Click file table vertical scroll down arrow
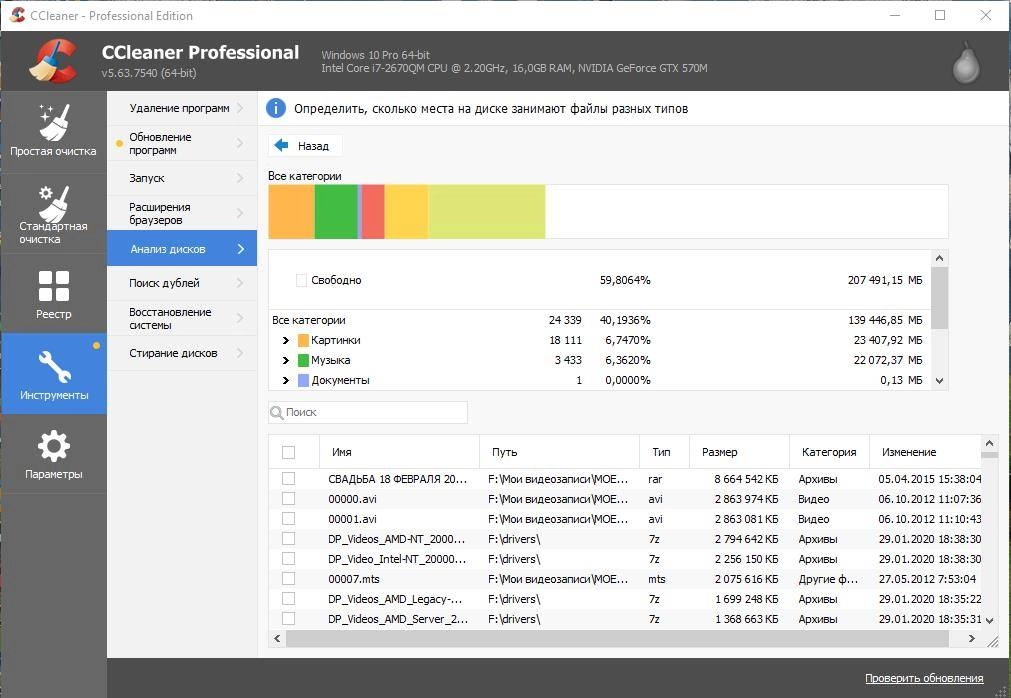The width and height of the screenshot is (1011, 698). click(x=990, y=621)
